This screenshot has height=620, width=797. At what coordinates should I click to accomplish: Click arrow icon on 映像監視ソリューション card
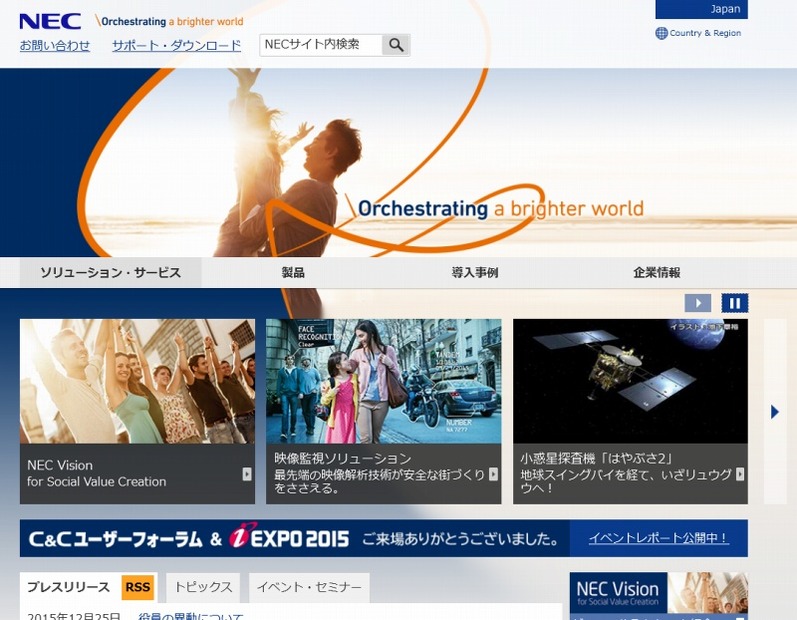(493, 474)
